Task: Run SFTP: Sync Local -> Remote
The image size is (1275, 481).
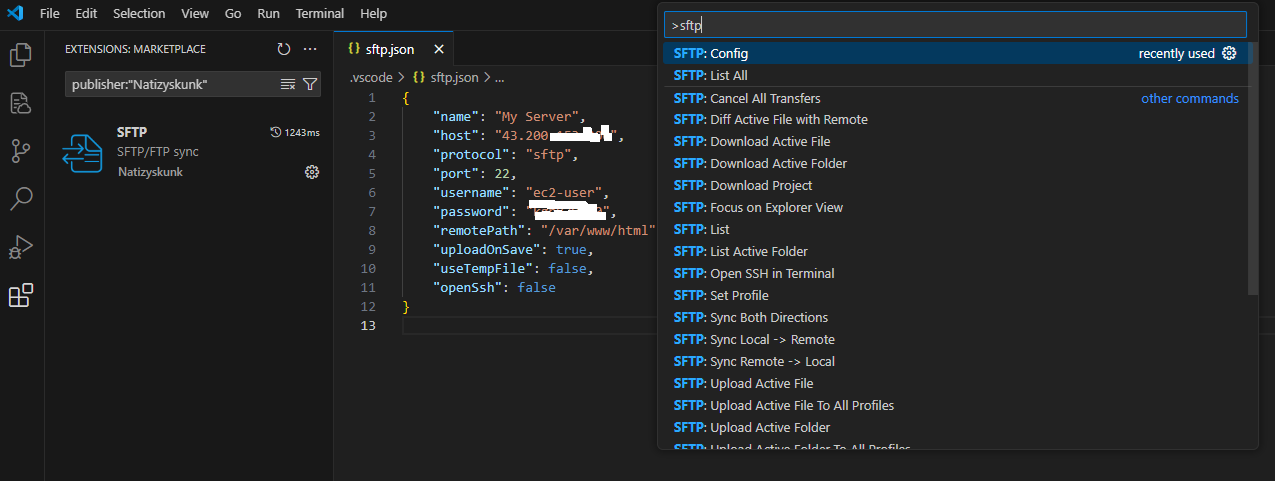Action: pos(955,339)
